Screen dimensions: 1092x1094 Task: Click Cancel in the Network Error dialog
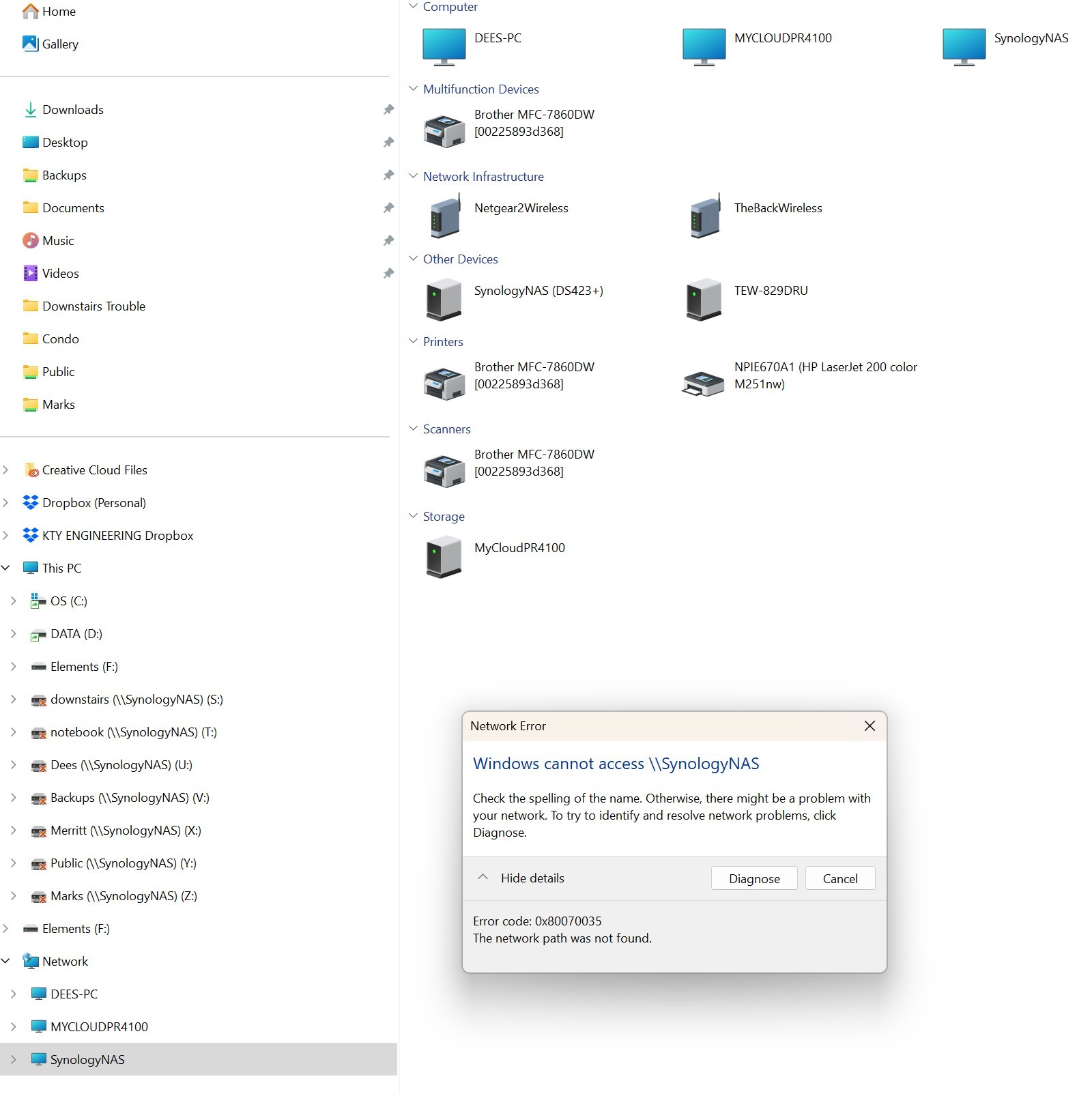pyautogui.click(x=840, y=878)
